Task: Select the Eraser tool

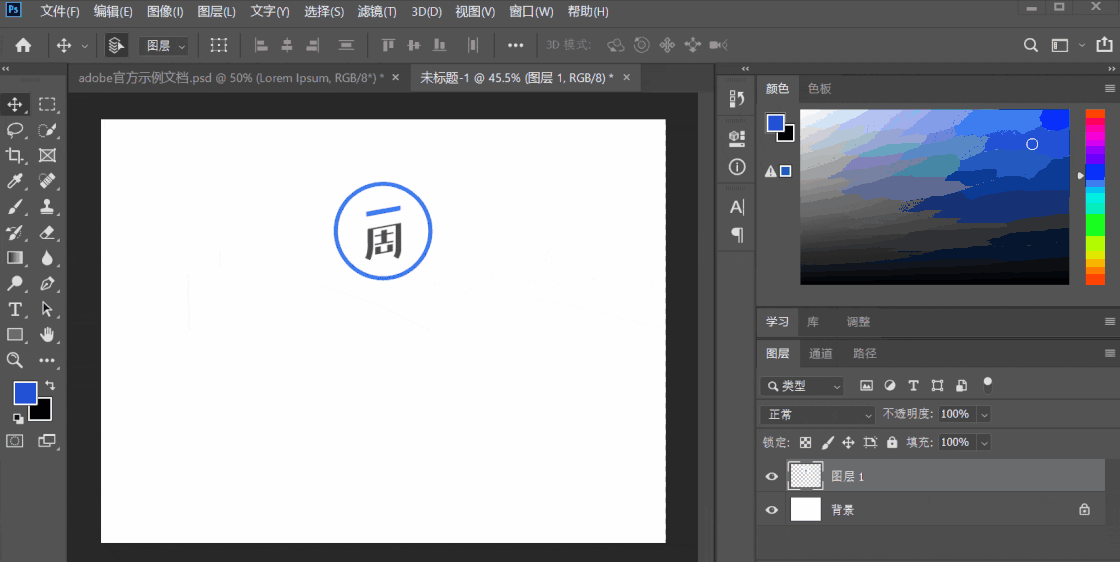Action: coord(47,233)
